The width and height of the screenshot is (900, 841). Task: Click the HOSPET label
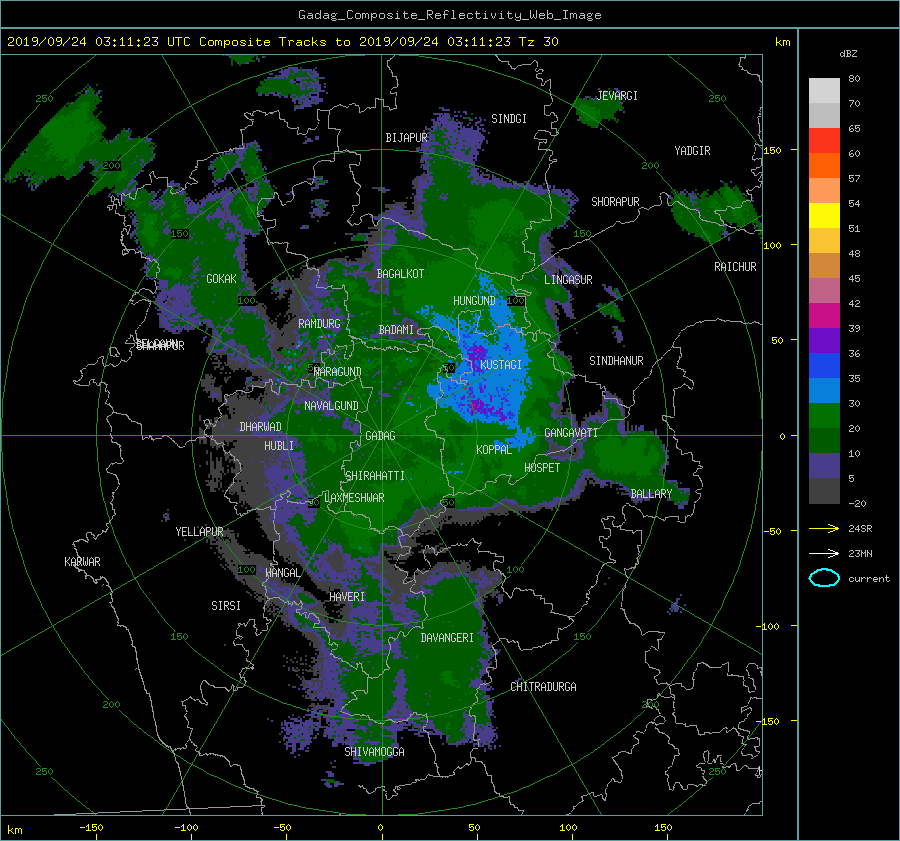click(542, 468)
